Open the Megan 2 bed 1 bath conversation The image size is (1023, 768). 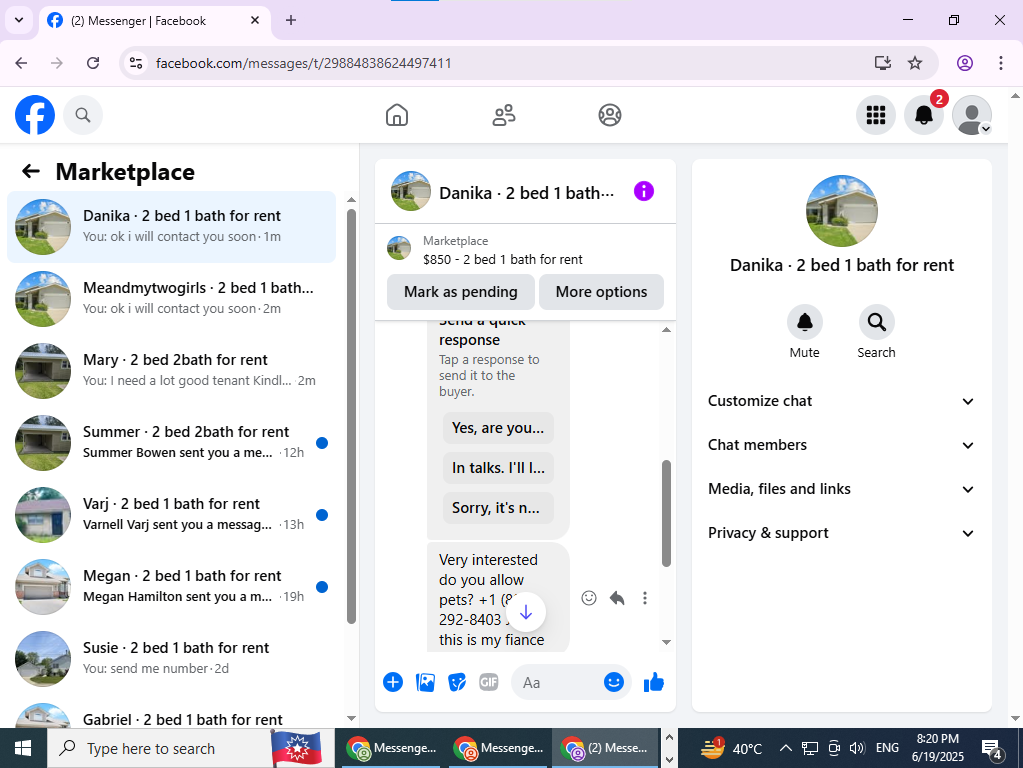click(x=172, y=587)
